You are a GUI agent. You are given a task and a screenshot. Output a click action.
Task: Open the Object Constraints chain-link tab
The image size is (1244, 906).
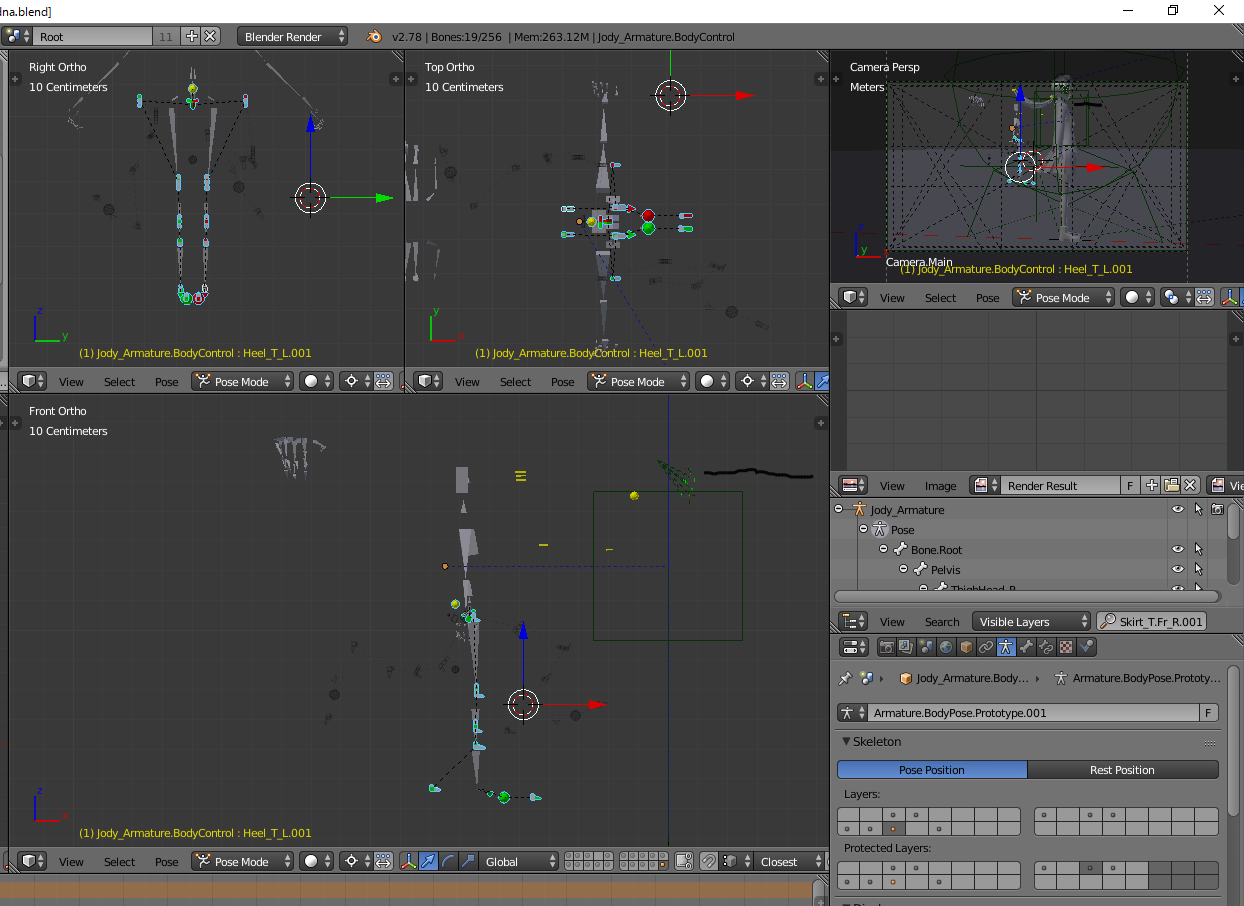tap(986, 647)
